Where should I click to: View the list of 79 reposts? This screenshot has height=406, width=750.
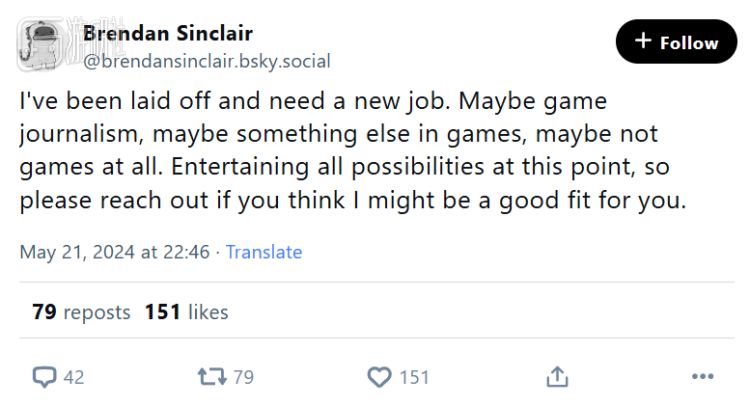click(81, 312)
